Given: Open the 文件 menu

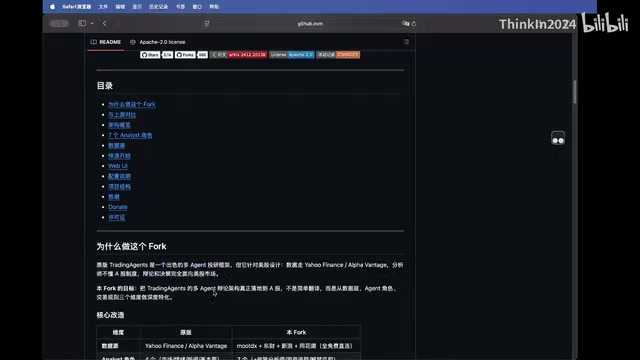Looking at the screenshot, I should click(103, 7).
